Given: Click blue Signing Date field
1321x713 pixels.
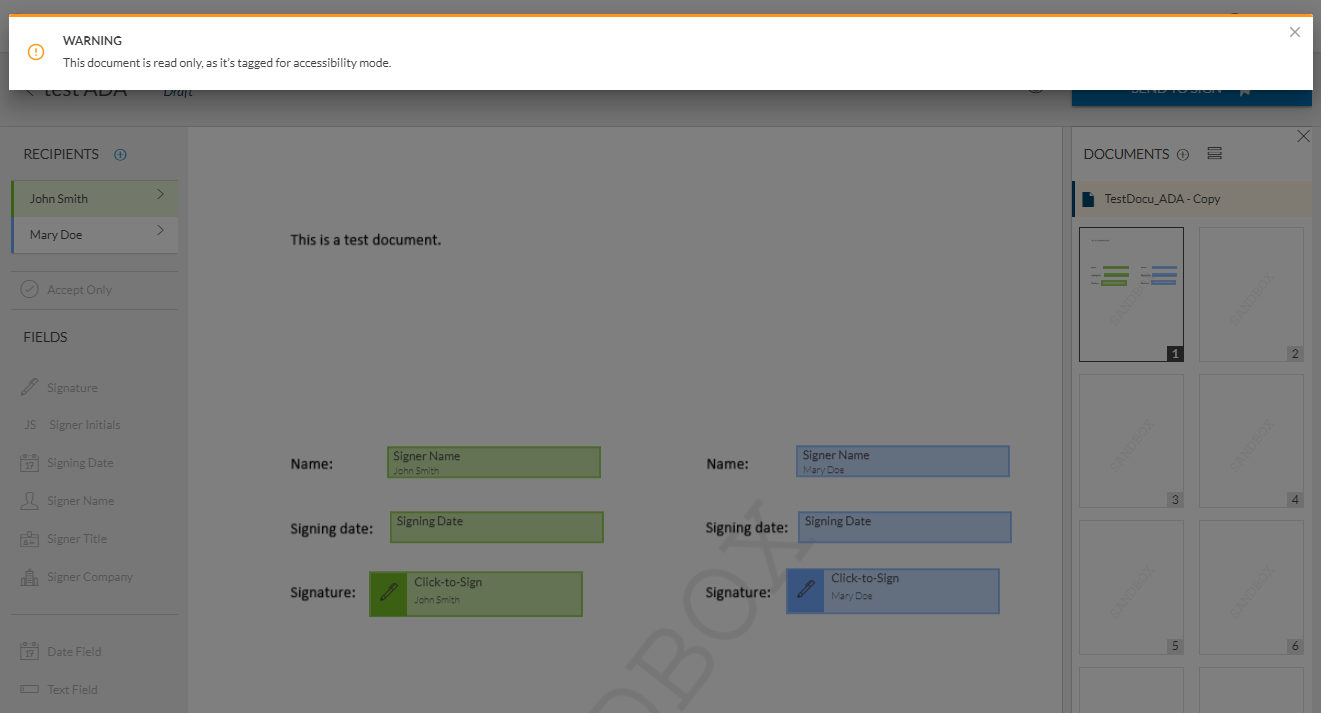Looking at the screenshot, I should [905, 527].
